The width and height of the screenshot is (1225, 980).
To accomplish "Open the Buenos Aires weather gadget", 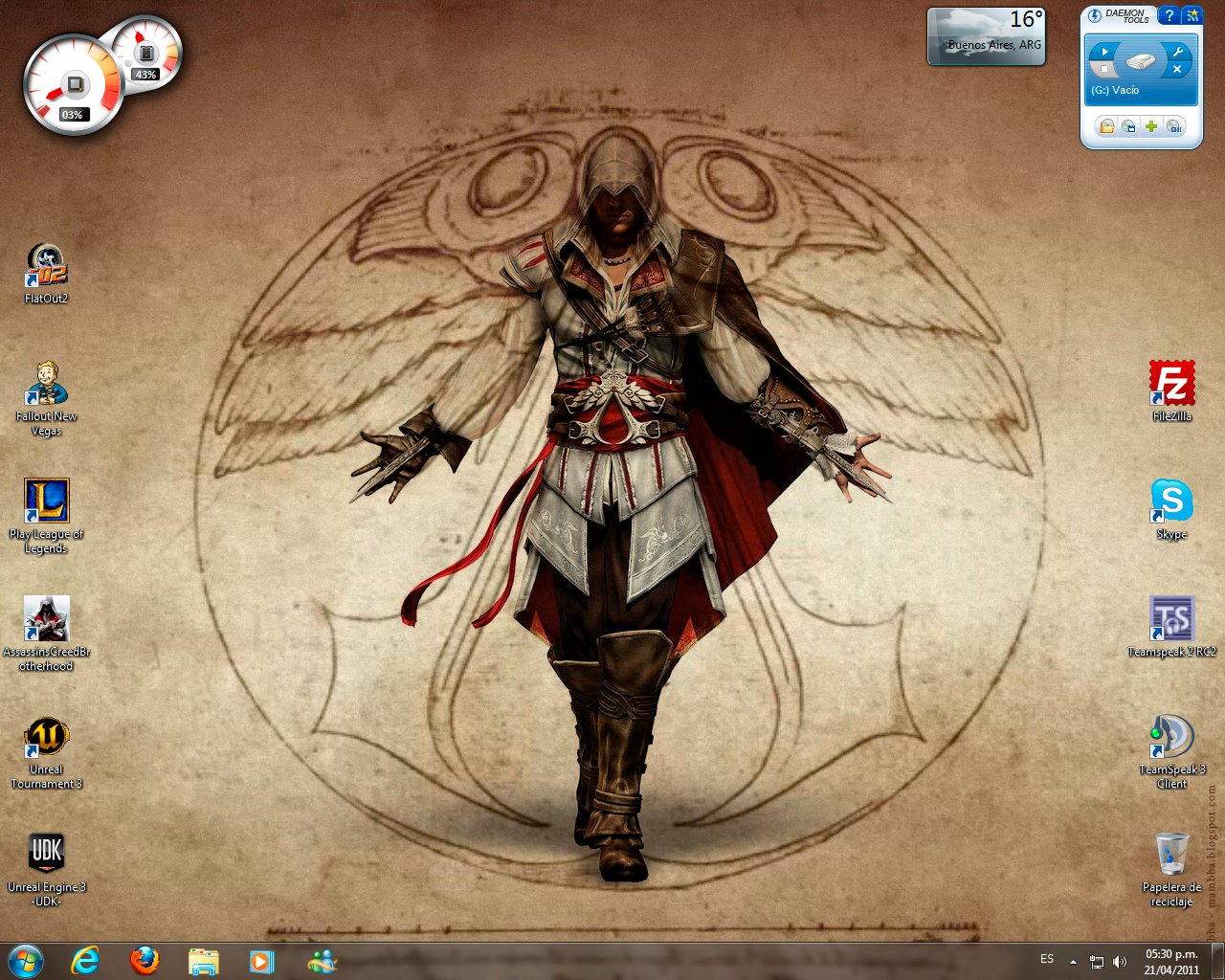I will pyautogui.click(x=987, y=36).
